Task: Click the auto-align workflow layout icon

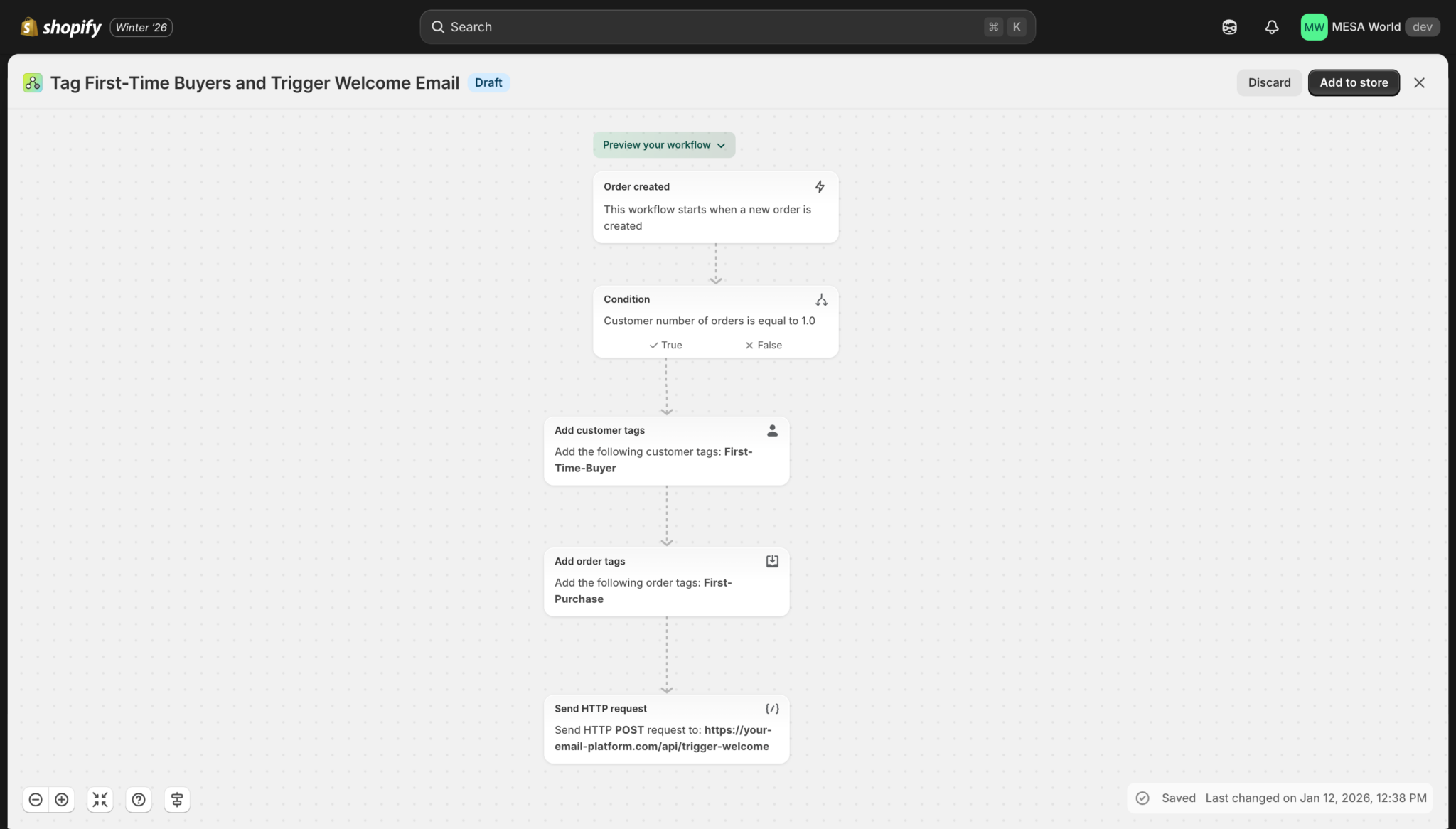Action: click(x=177, y=800)
